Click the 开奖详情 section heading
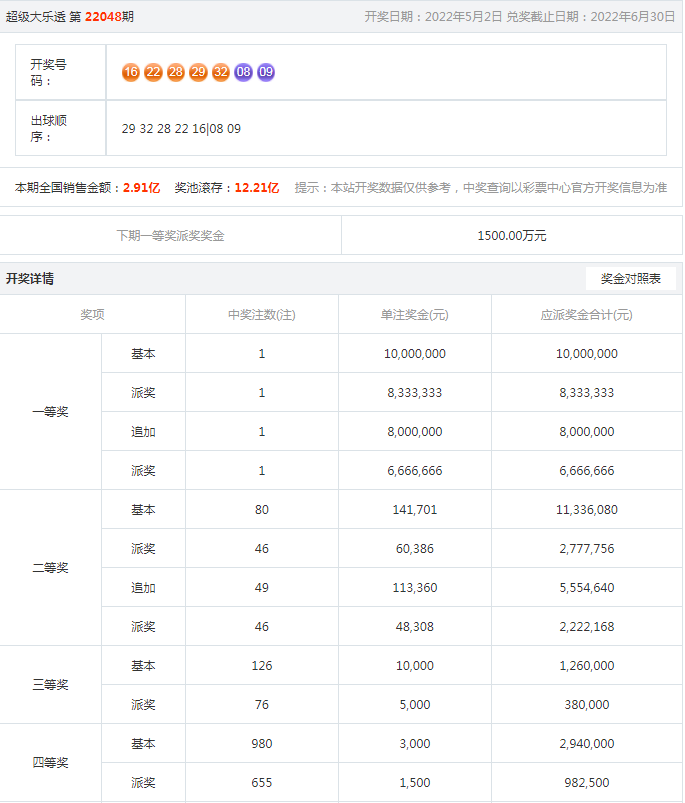Image resolution: width=685 pixels, height=803 pixels. pyautogui.click(x=30, y=279)
